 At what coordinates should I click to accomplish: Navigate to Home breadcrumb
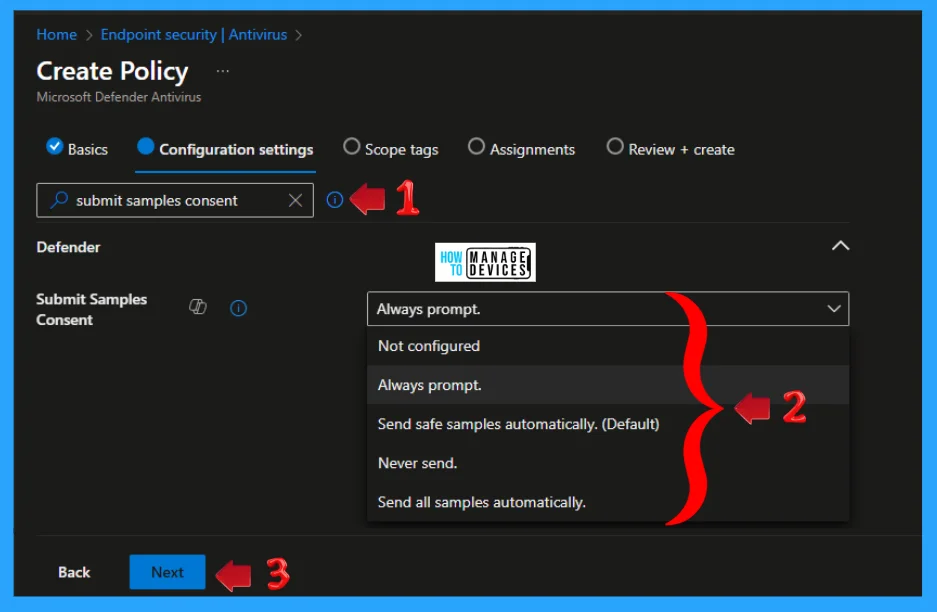click(57, 35)
